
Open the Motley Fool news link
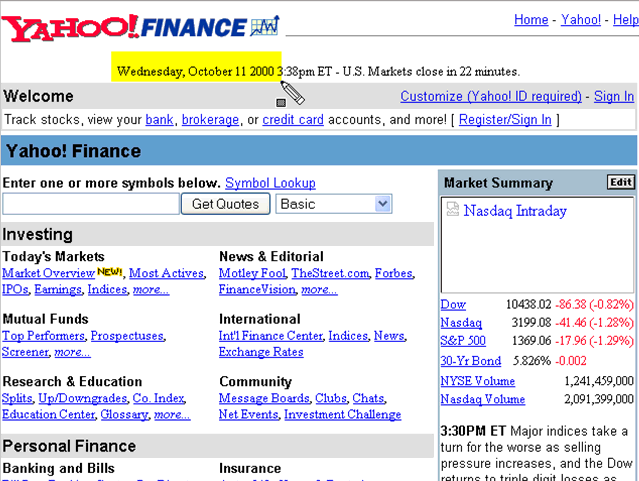tap(251, 273)
